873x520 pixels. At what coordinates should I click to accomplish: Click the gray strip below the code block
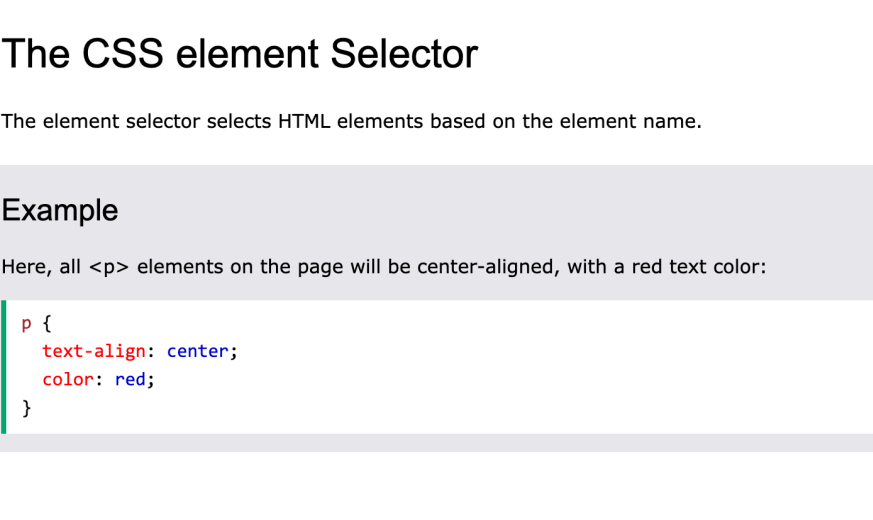436,443
